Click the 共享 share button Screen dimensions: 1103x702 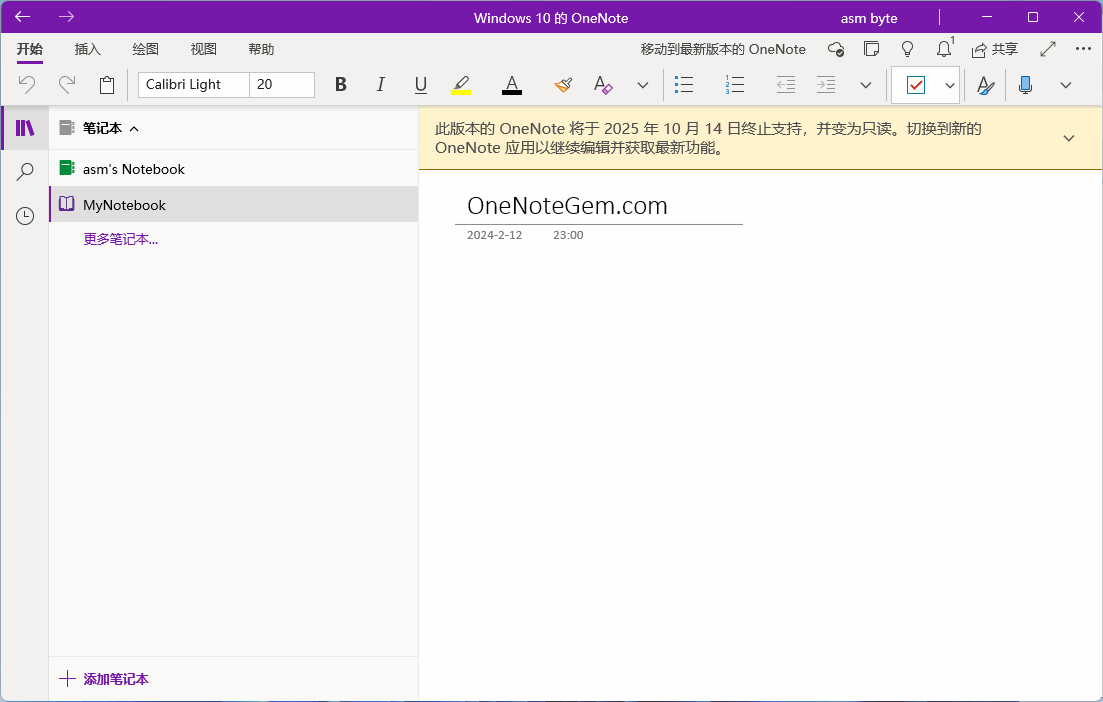pyautogui.click(x=995, y=49)
